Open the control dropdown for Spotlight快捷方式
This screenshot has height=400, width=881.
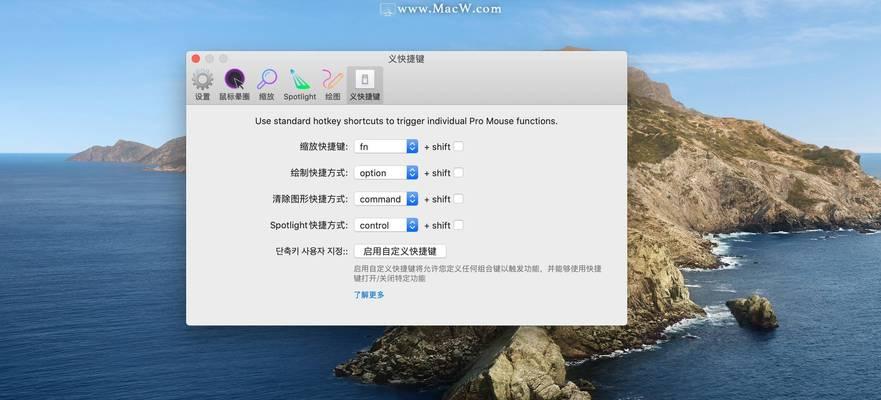tap(386, 225)
